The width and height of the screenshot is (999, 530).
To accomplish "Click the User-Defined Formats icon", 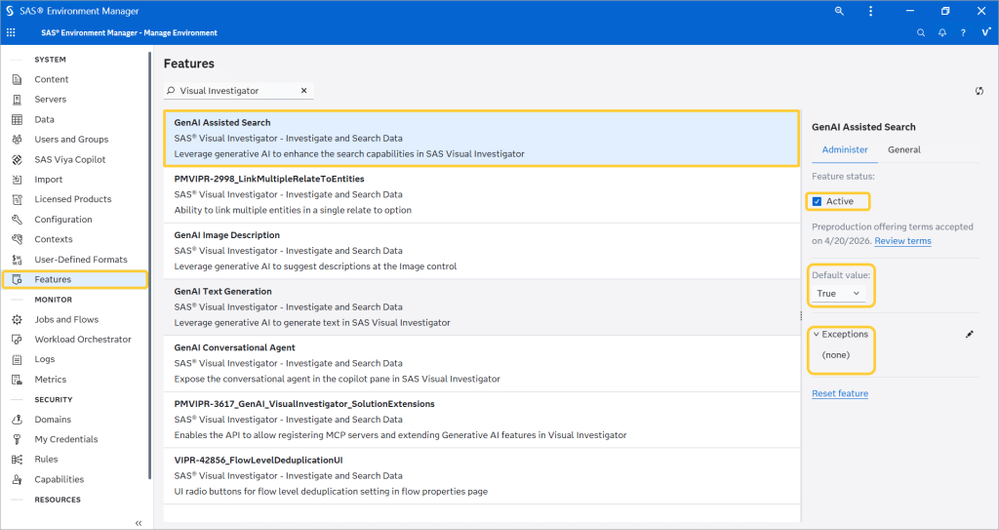I will point(17,260).
